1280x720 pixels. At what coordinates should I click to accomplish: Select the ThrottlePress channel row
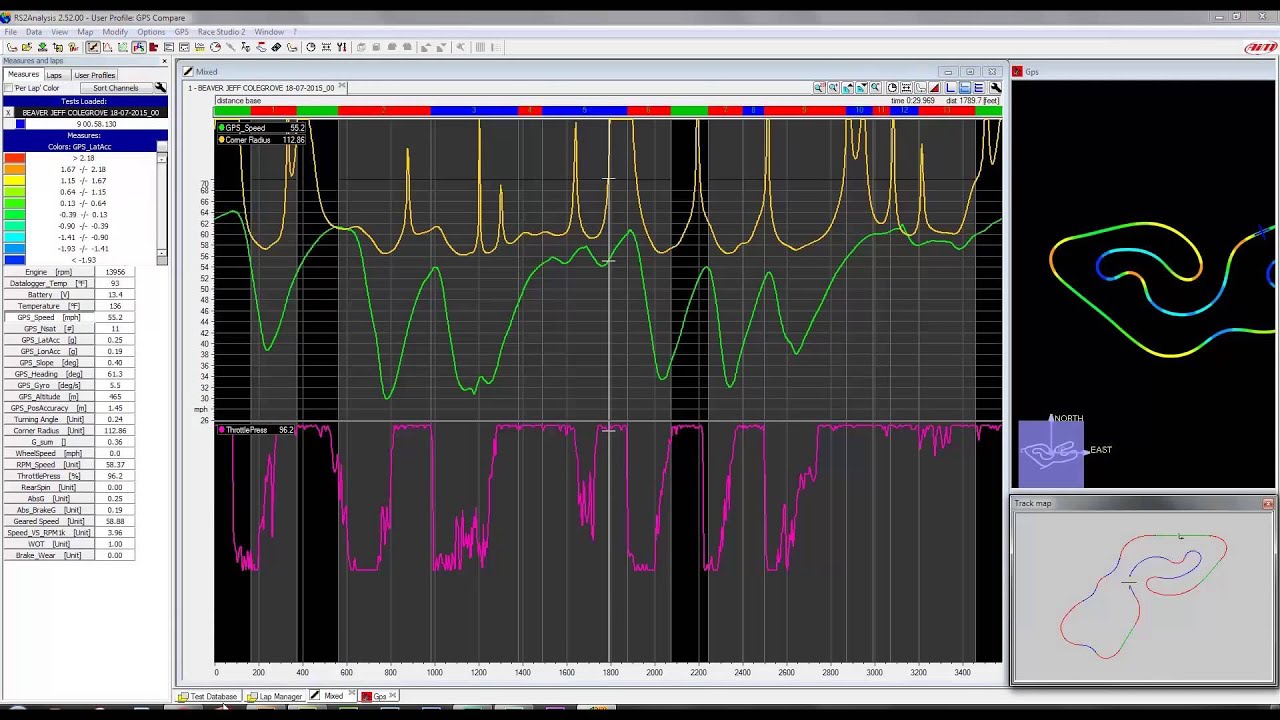coord(68,476)
